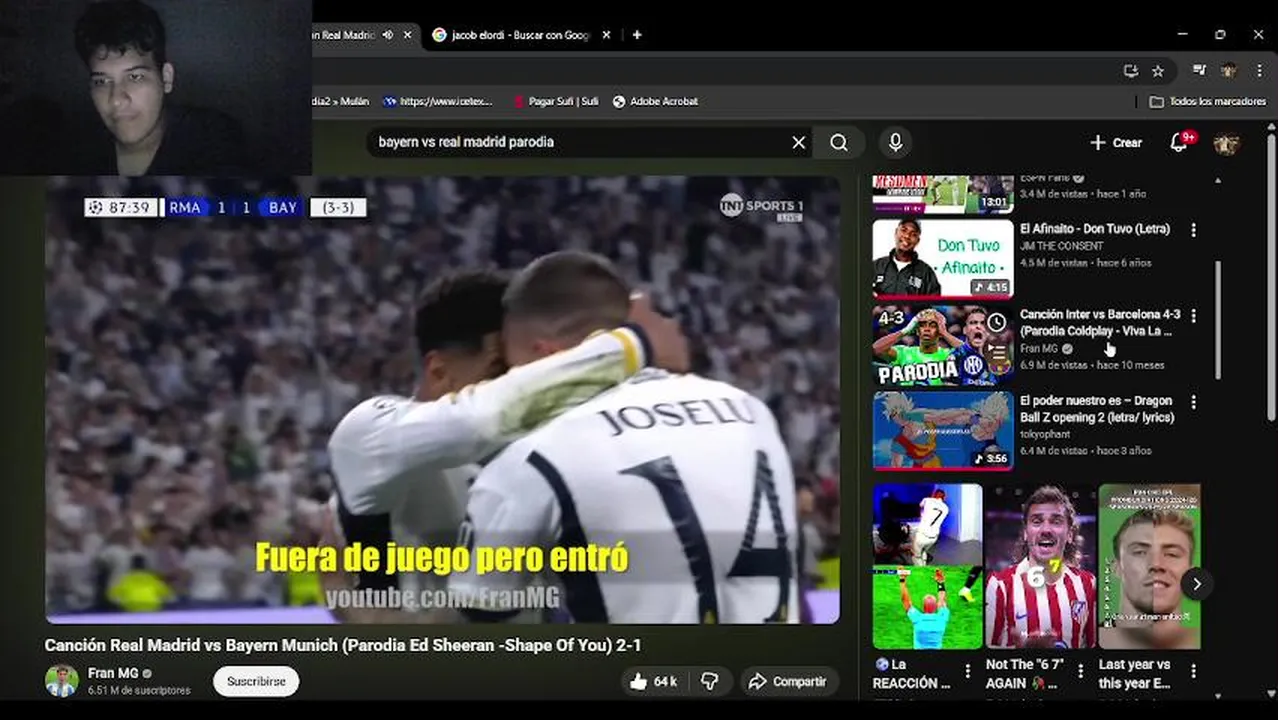Like the video with 64 k likes
Image resolution: width=1278 pixels, height=720 pixels.
[x=652, y=681]
